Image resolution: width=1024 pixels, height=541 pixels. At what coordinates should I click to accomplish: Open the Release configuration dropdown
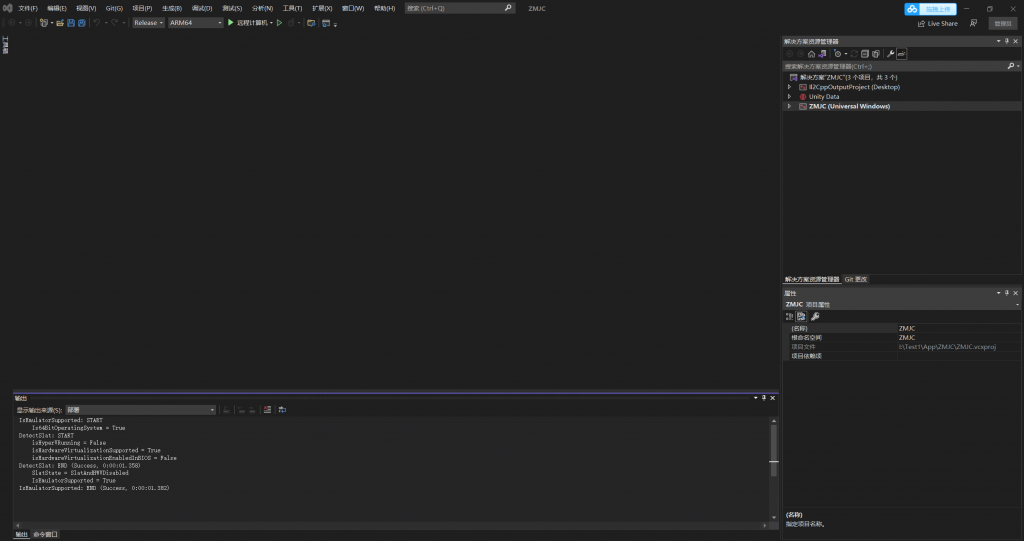tap(149, 22)
